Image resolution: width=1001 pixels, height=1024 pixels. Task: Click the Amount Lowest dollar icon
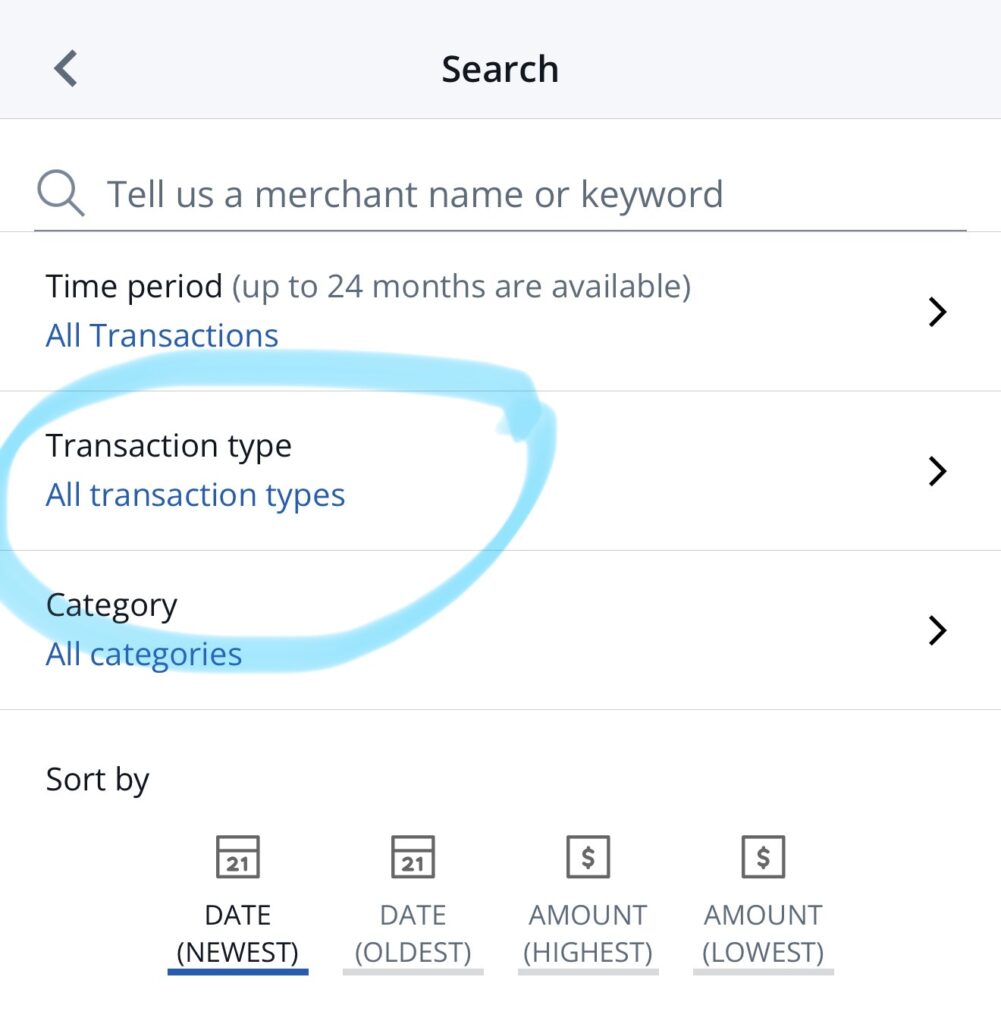coord(763,858)
